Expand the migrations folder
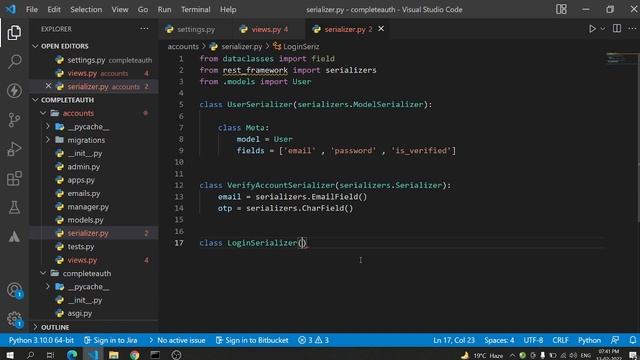This screenshot has width=640, height=360. [x=48, y=140]
